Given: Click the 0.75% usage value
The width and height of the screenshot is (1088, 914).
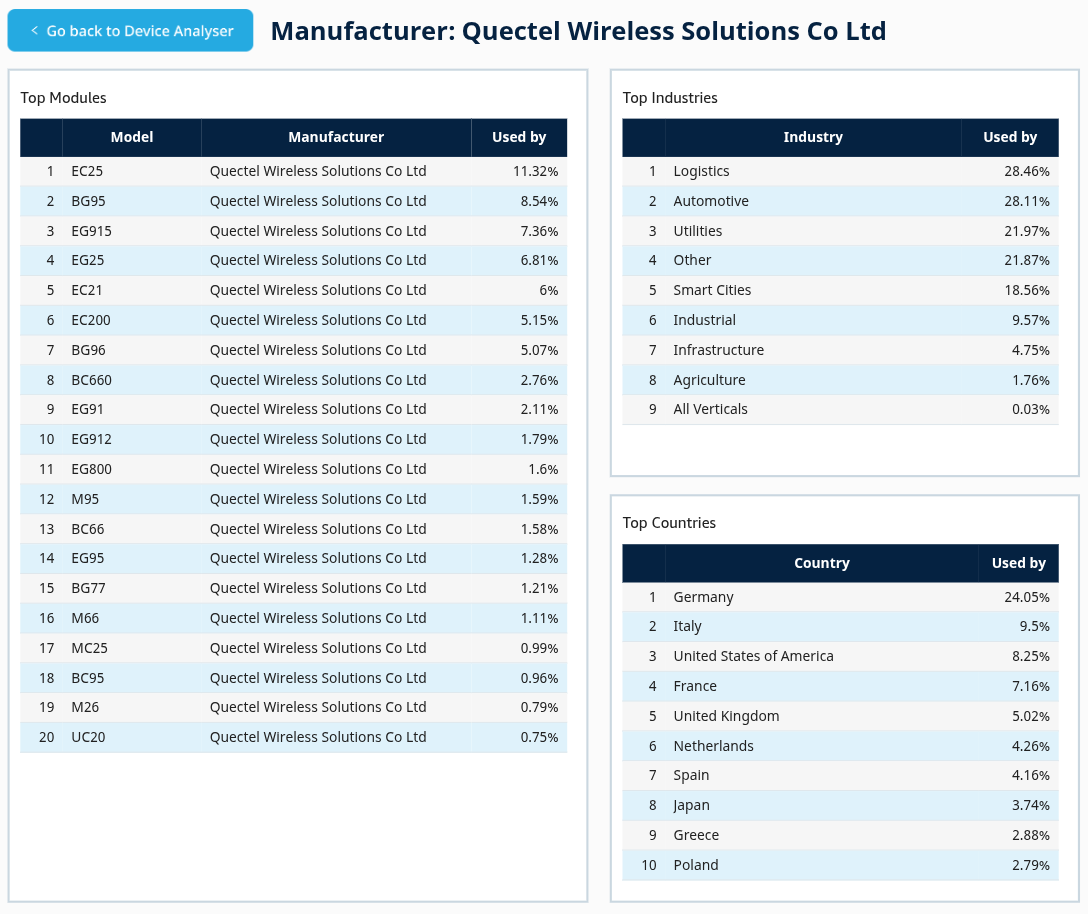Looking at the screenshot, I should click(539, 737).
